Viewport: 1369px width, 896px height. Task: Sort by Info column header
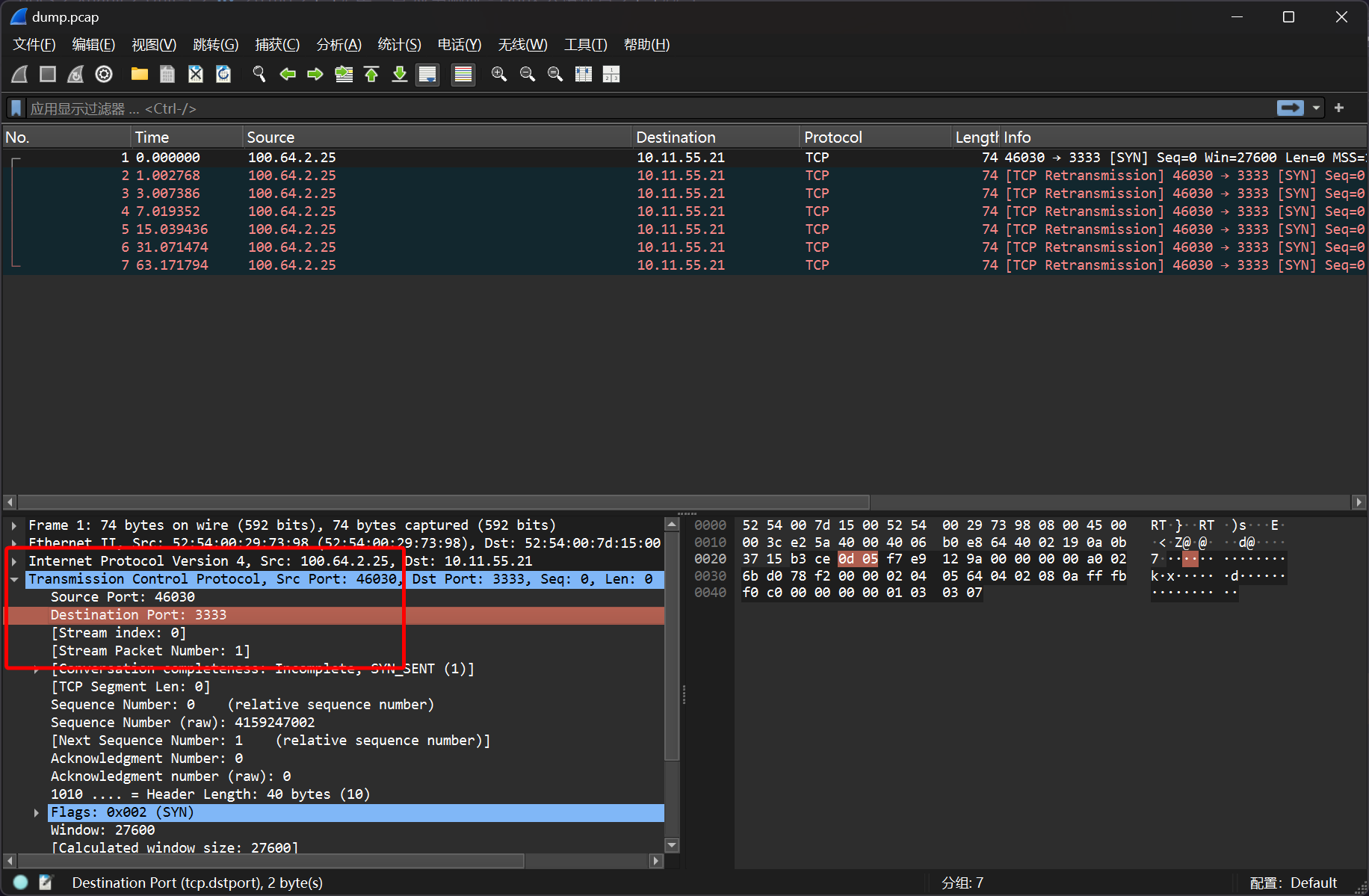1184,138
